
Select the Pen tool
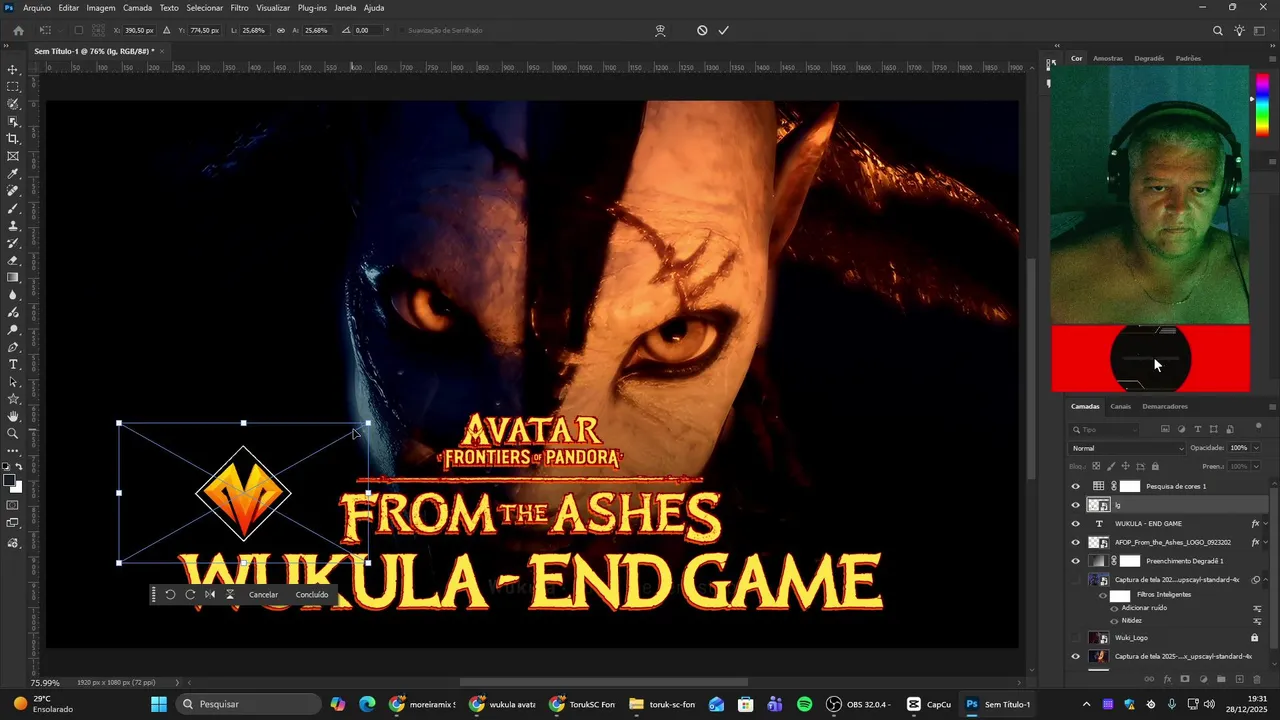pos(13,347)
